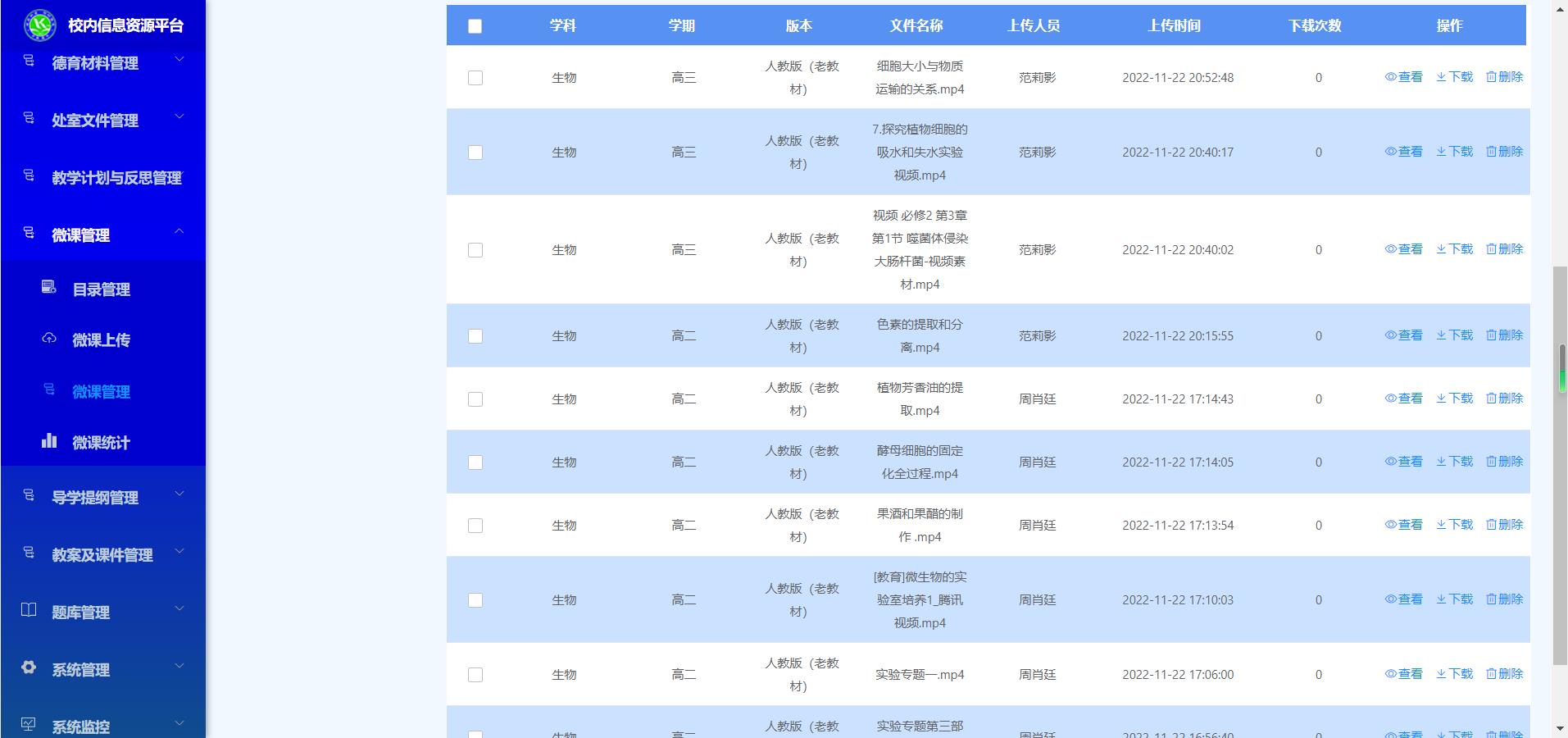The height and width of the screenshot is (738, 1568).
Task: Download 果酒和果醋的制作.mp4
Action: (1454, 525)
